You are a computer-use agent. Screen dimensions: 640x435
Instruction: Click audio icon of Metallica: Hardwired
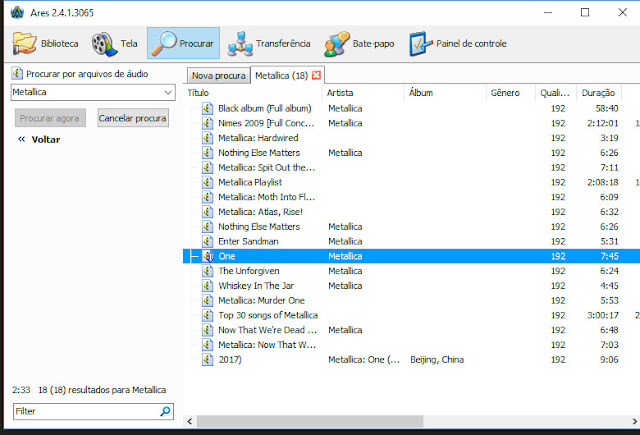point(208,138)
